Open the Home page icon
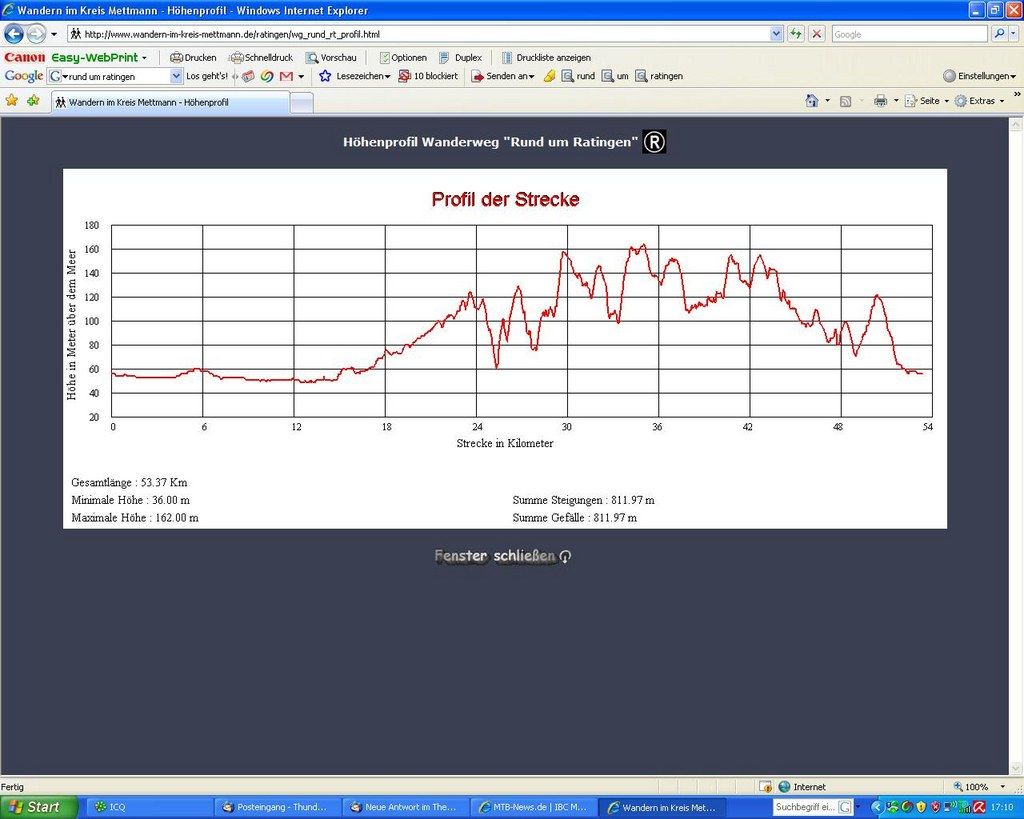 (x=812, y=101)
